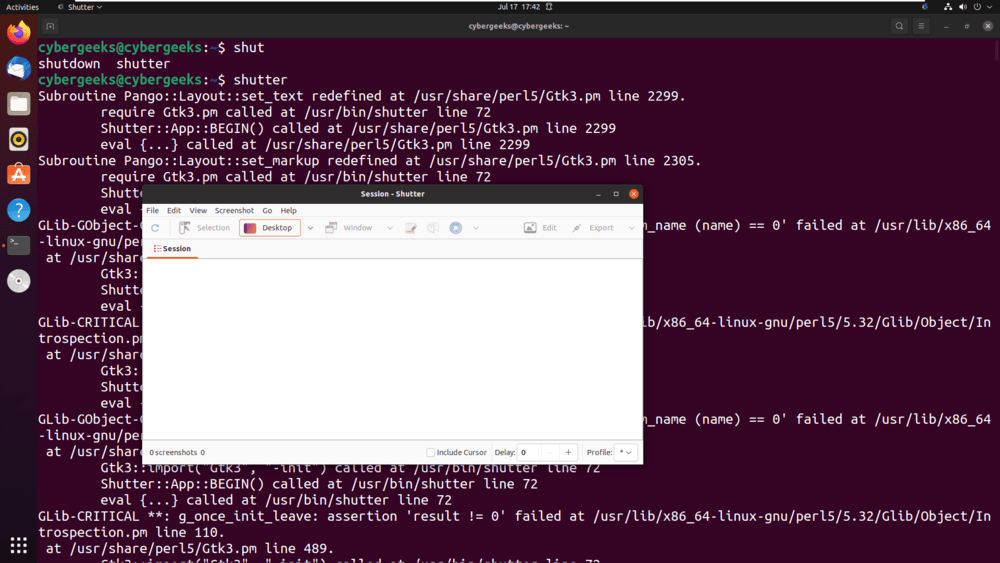This screenshot has height=563, width=1000.
Task: Click the menu capture icon in the toolbar
Action: (x=411, y=228)
